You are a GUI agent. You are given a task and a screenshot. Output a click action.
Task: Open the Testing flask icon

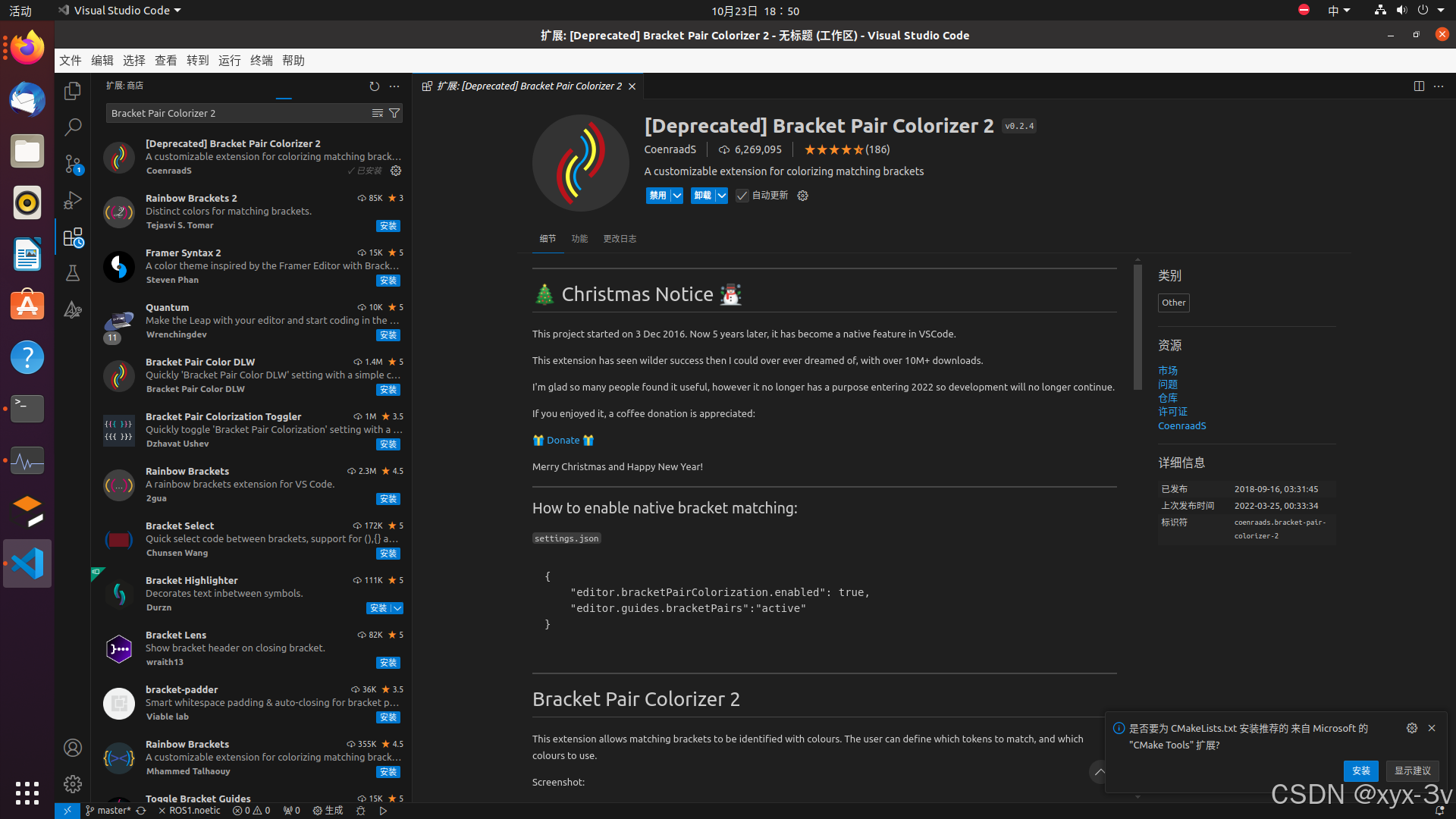[x=73, y=274]
